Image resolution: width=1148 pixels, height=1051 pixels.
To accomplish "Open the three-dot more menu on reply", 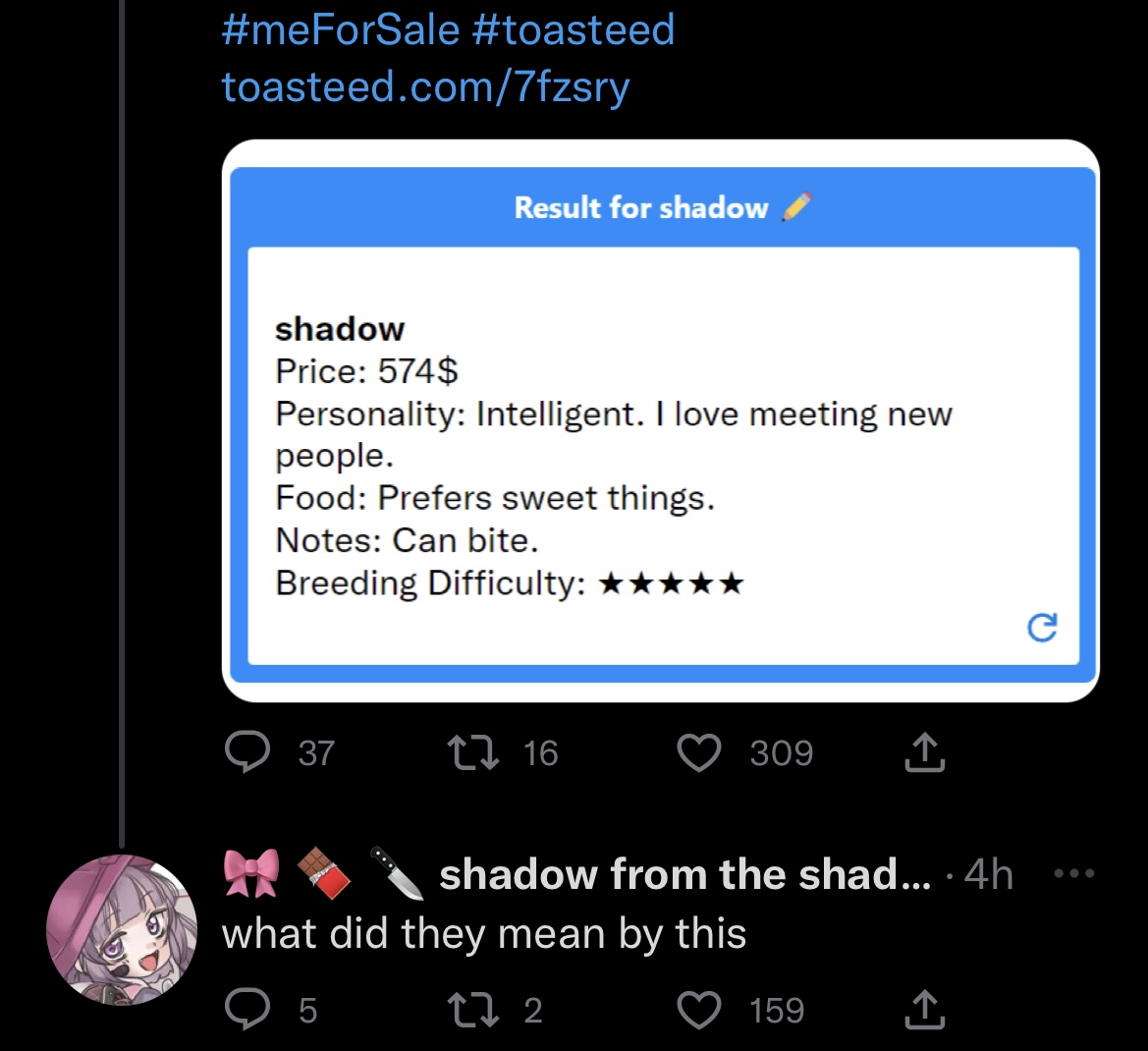I will tap(1073, 873).
